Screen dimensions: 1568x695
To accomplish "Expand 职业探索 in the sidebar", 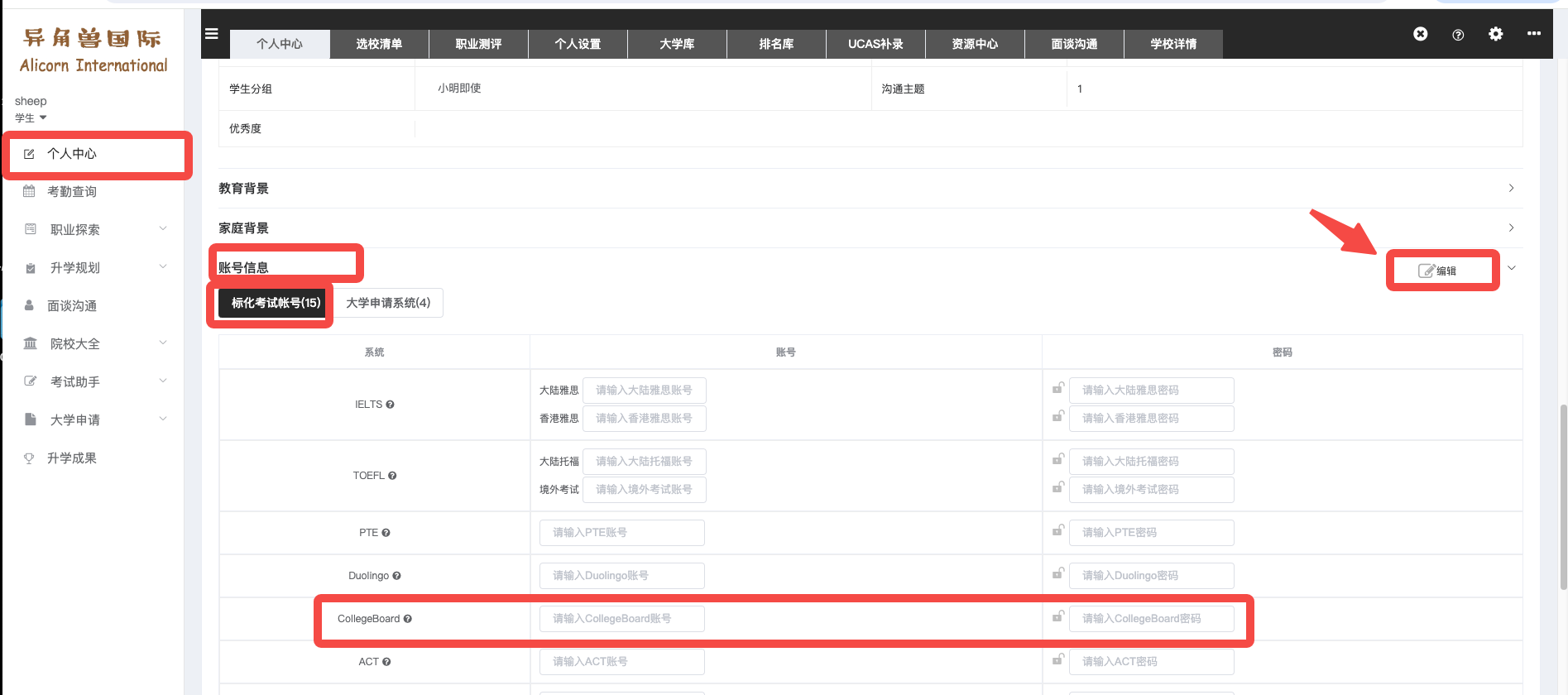I will [x=96, y=229].
